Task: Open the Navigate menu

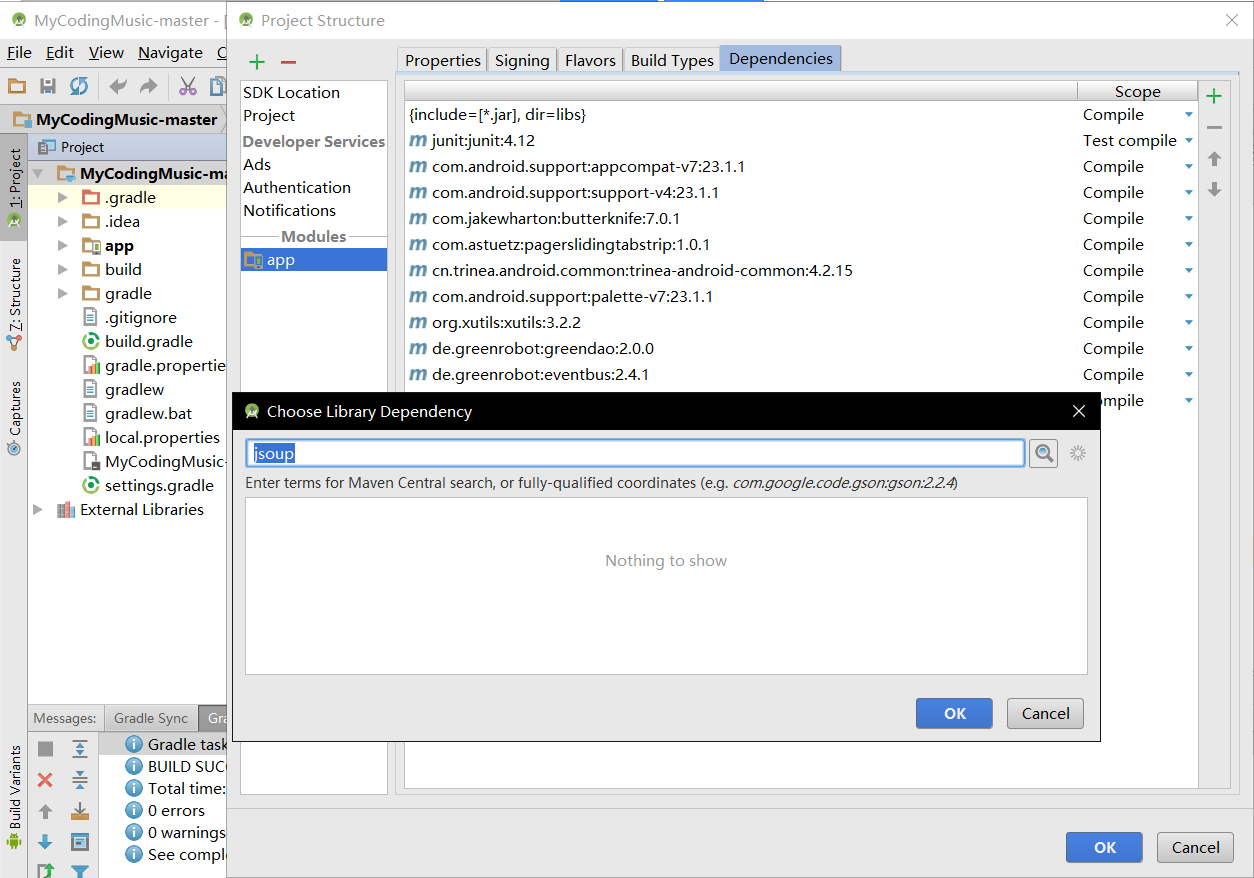Action: [x=170, y=52]
